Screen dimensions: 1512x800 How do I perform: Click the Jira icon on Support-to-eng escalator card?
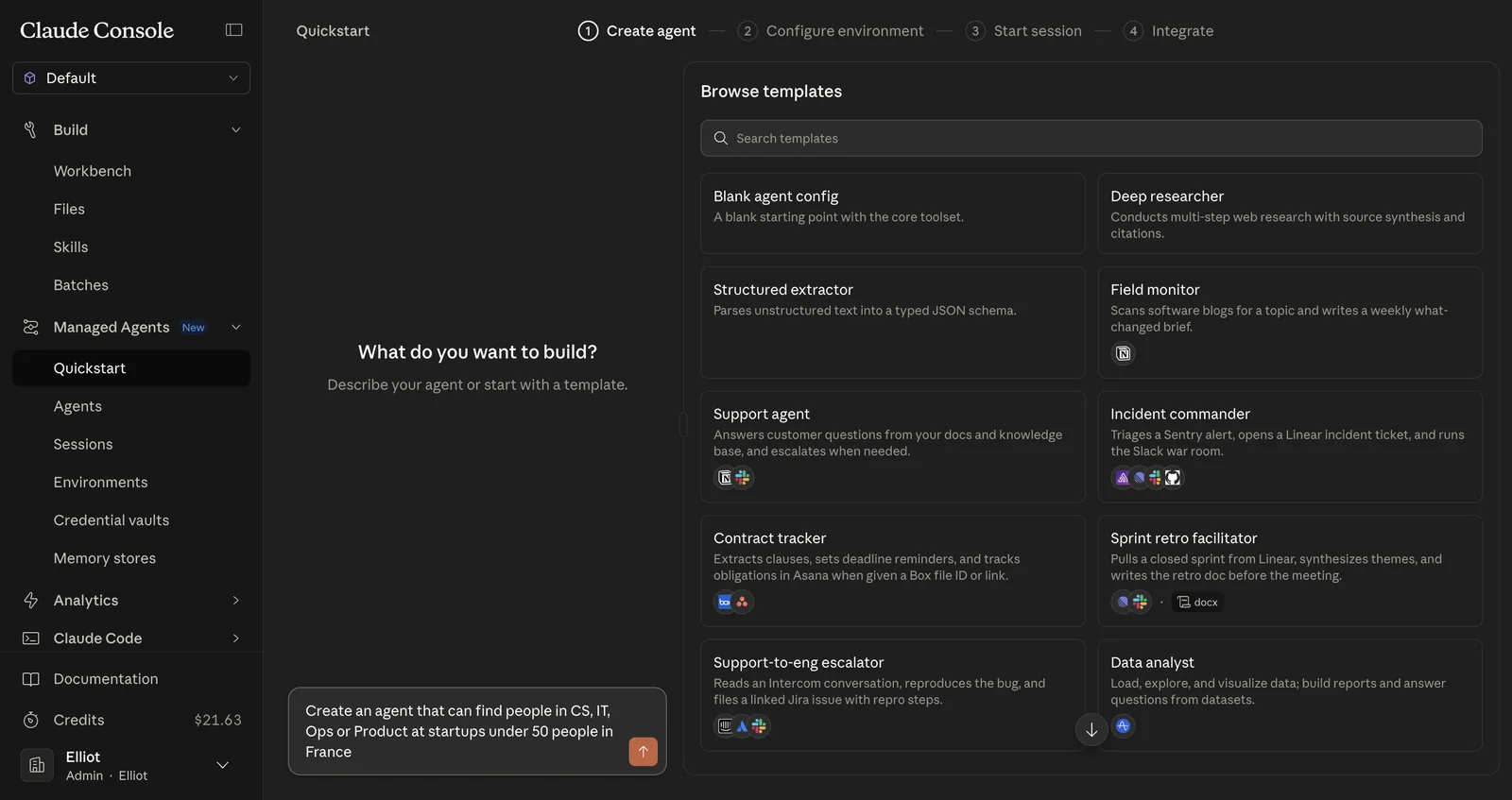tap(742, 726)
